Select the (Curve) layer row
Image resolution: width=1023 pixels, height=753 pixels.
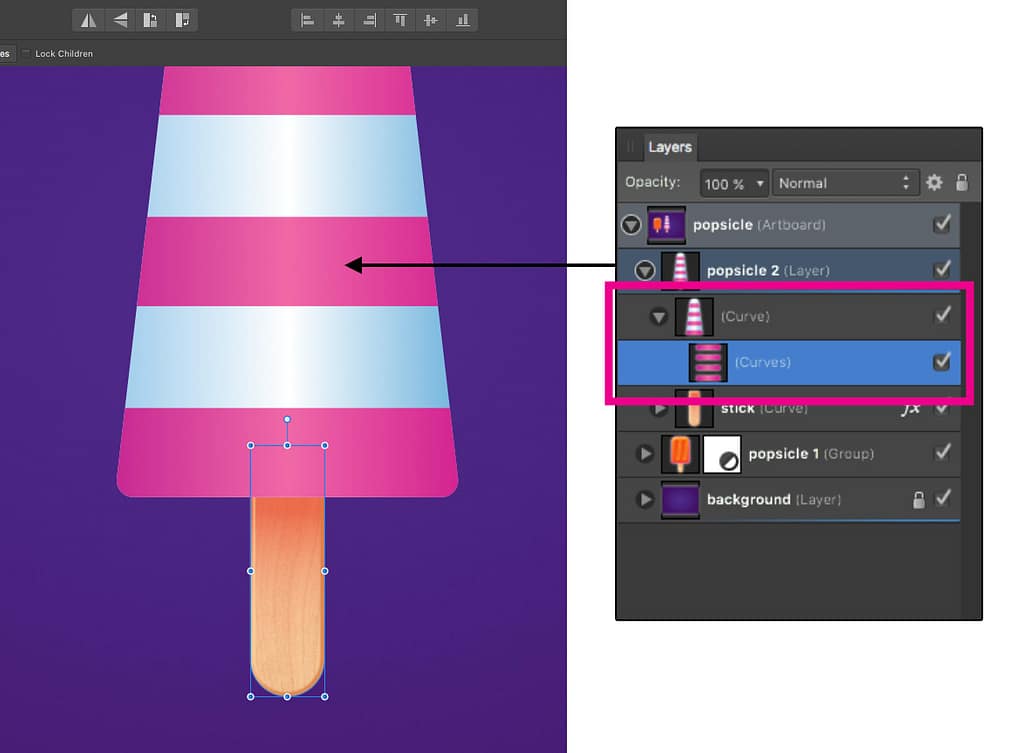[788, 316]
